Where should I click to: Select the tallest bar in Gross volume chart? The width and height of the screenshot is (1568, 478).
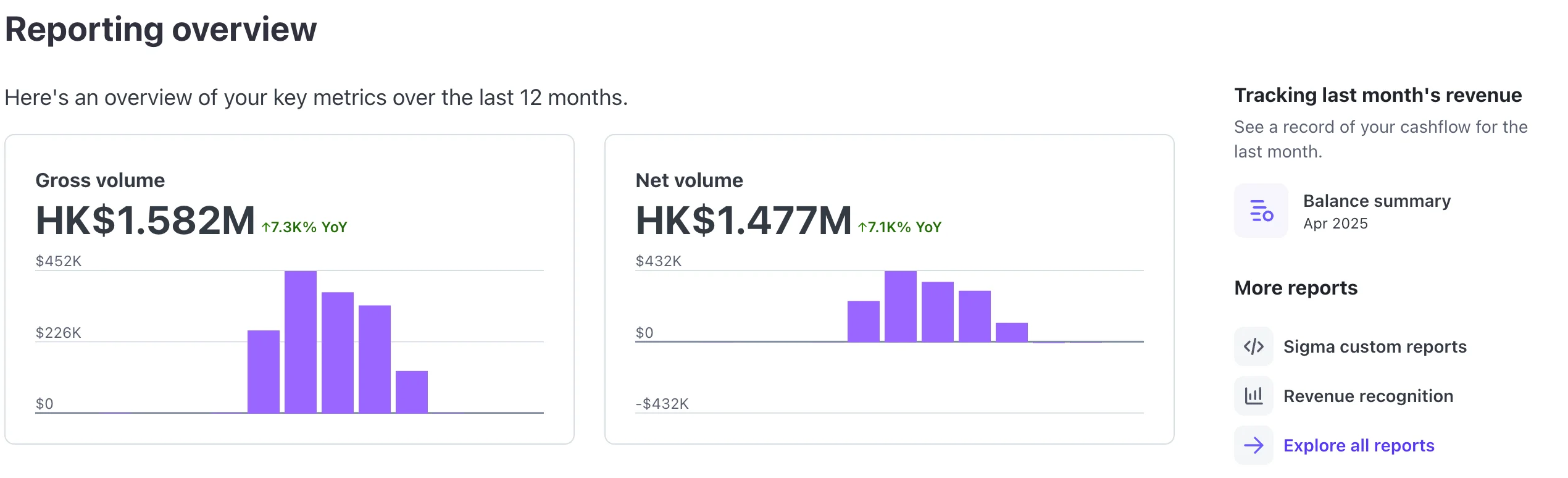(x=301, y=342)
